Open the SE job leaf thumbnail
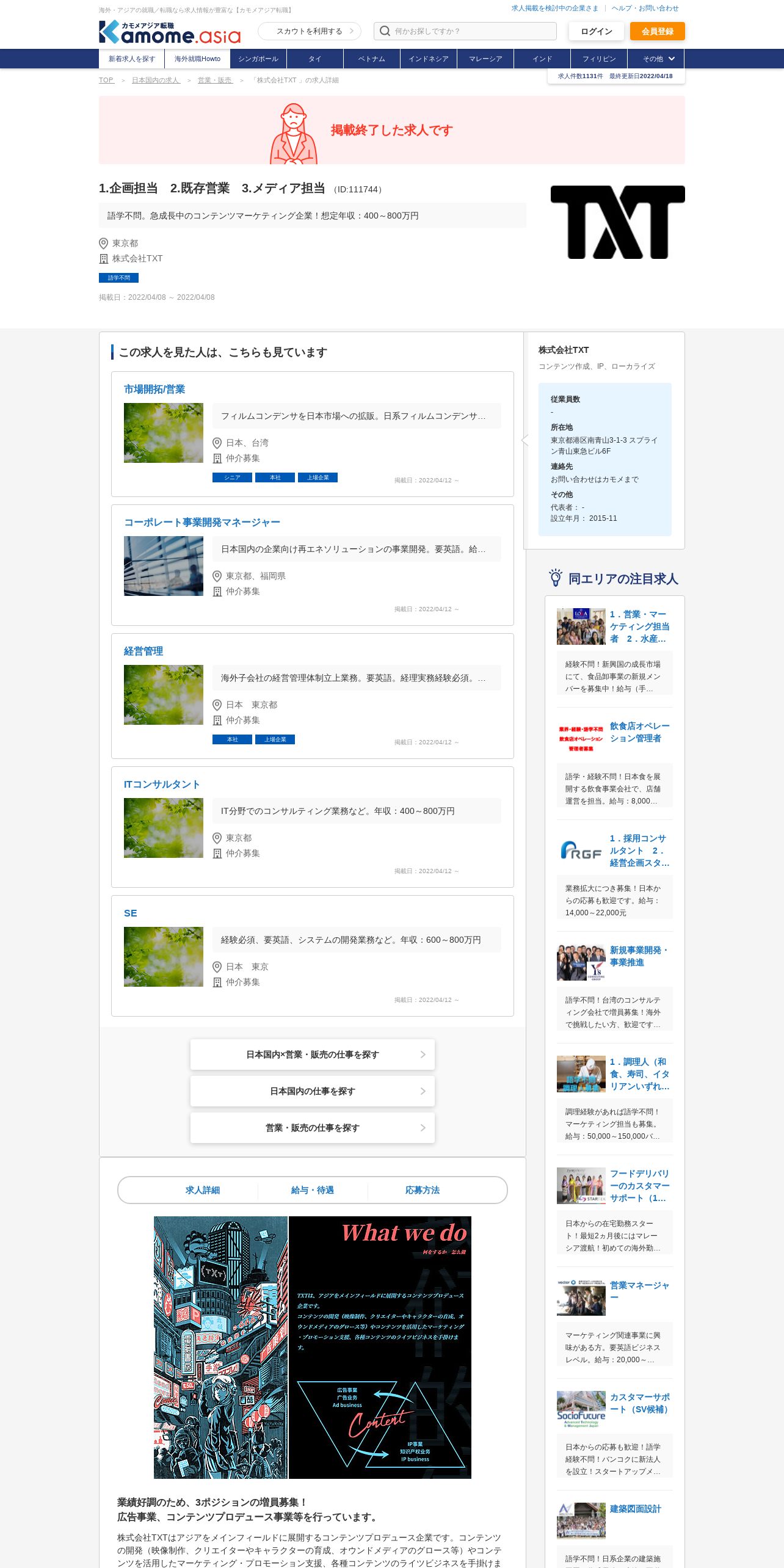The width and height of the screenshot is (784, 1568). tap(164, 957)
